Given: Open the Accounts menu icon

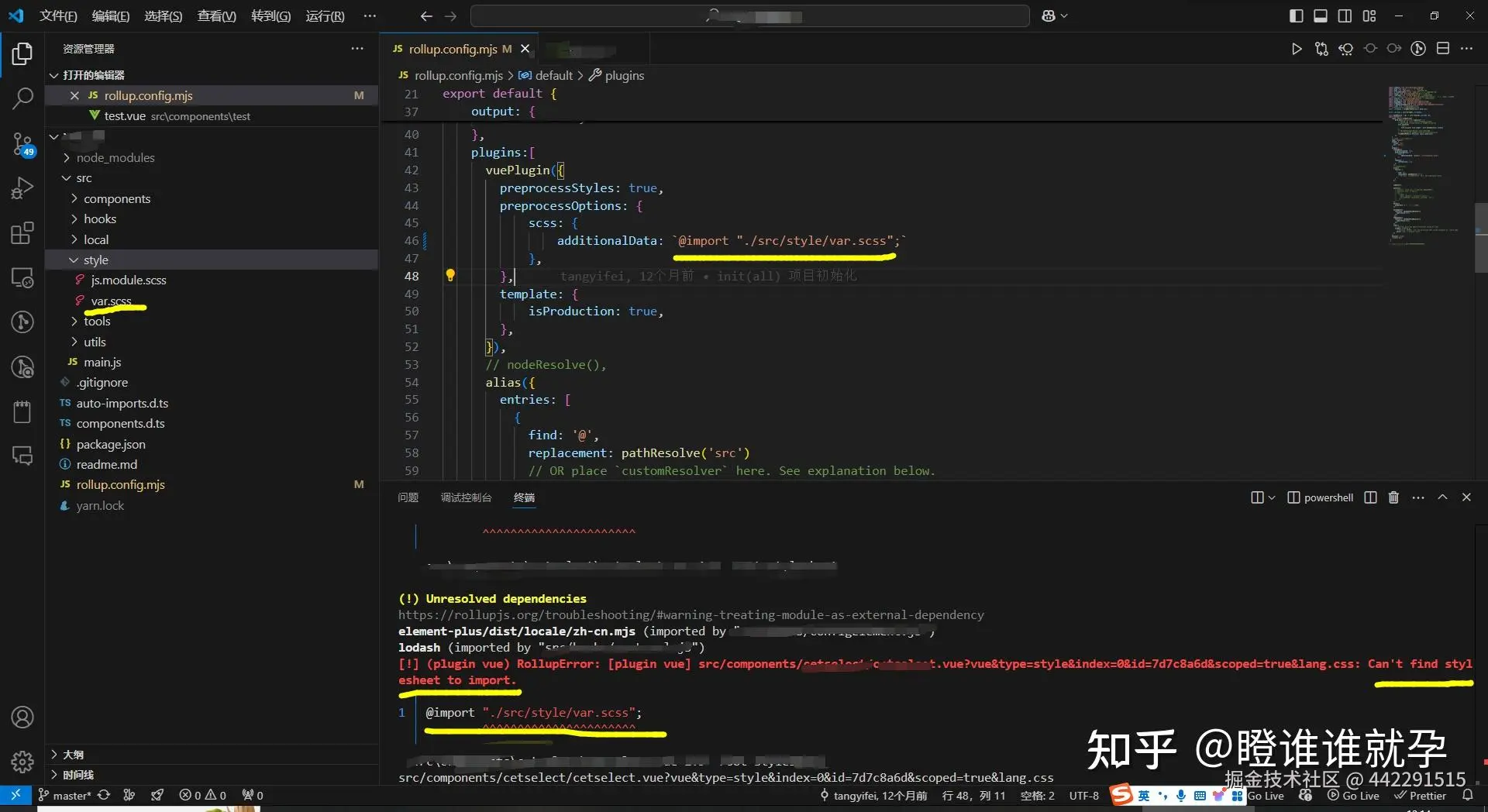Looking at the screenshot, I should 22,717.
